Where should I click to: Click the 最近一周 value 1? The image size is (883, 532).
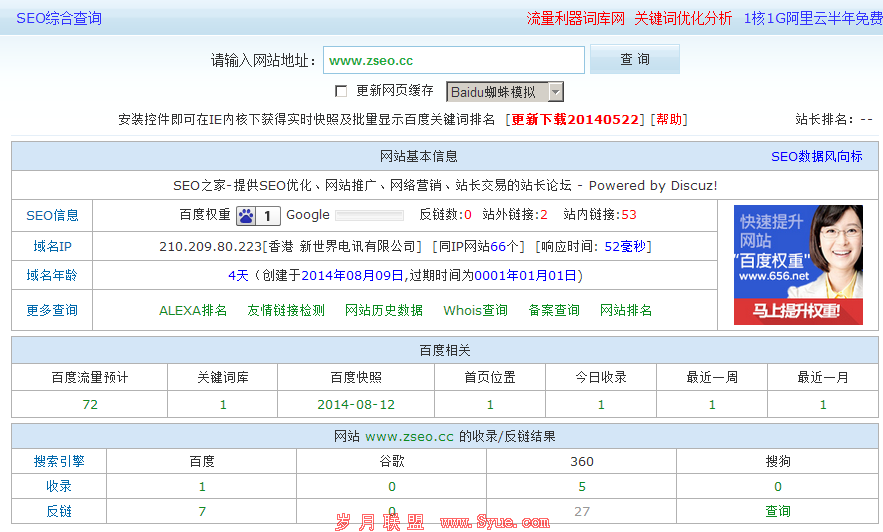(x=712, y=405)
